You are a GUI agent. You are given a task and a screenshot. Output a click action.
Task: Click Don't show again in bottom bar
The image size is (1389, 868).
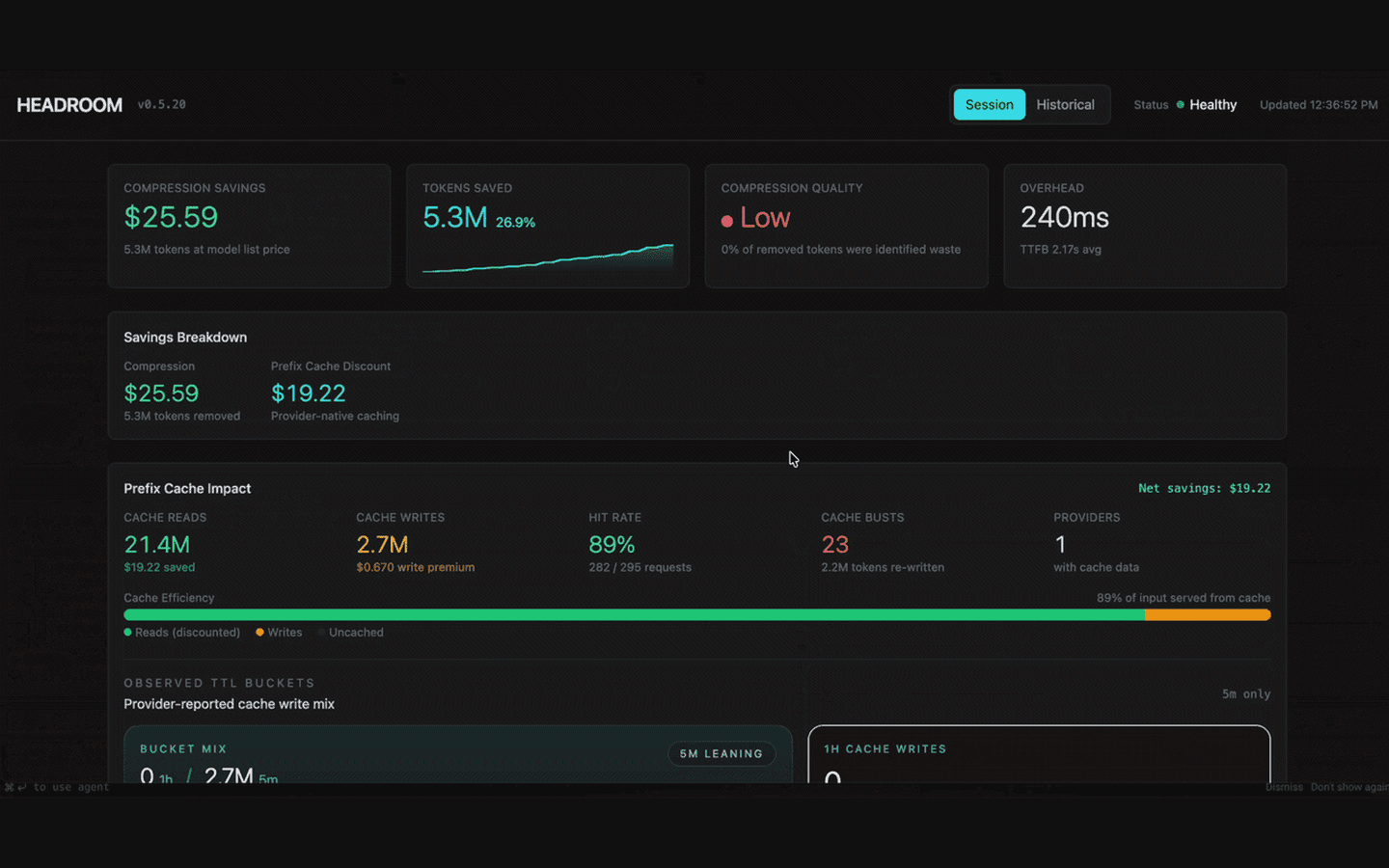[1348, 788]
